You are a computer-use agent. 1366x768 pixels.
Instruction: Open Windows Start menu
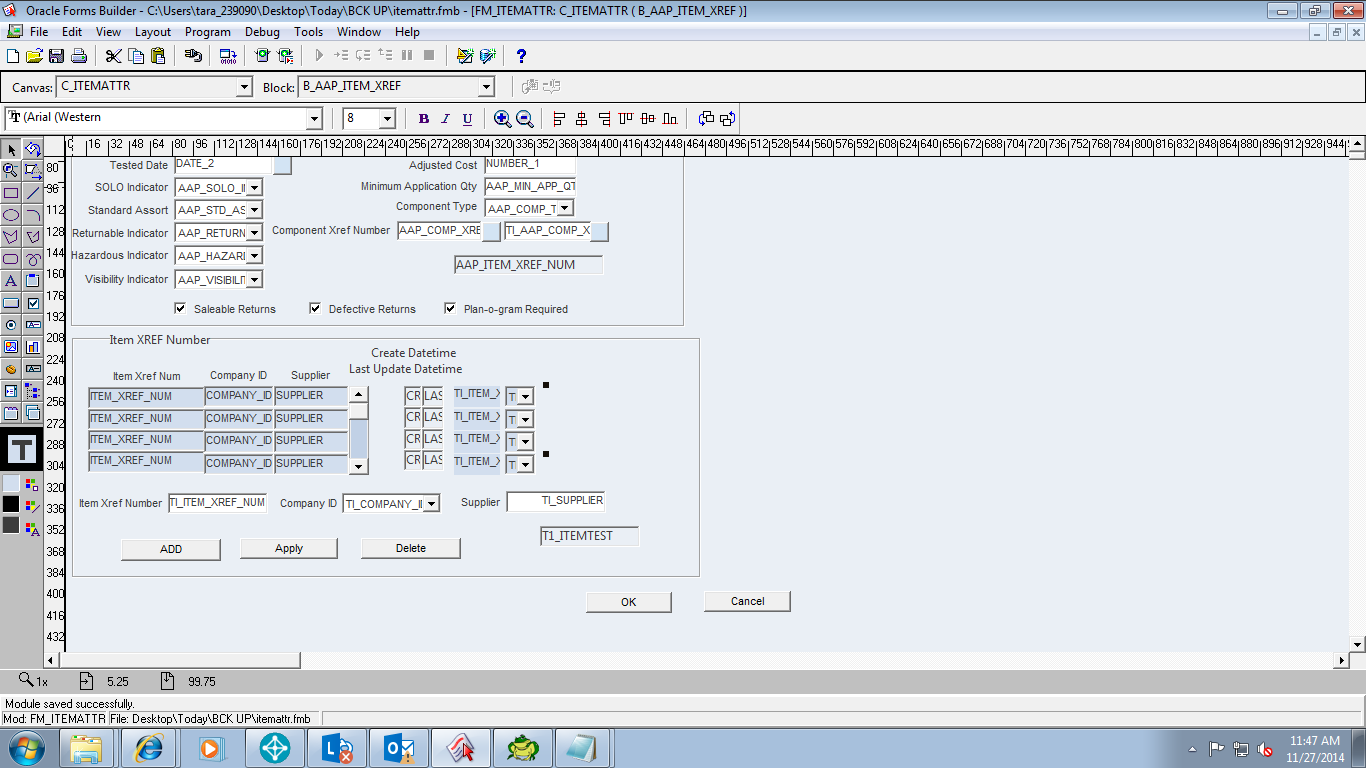[26, 748]
